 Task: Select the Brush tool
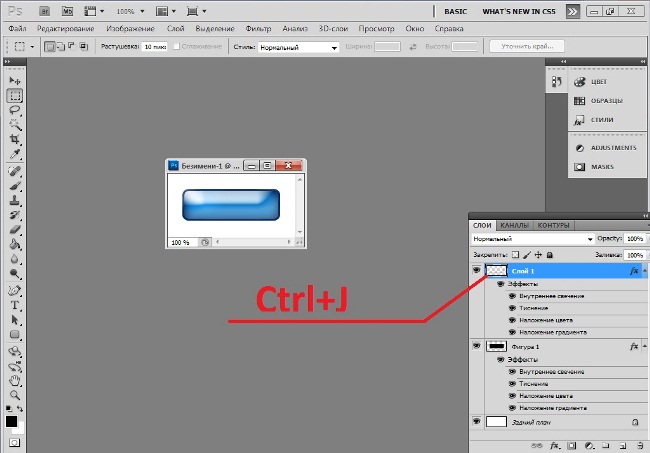[x=15, y=186]
